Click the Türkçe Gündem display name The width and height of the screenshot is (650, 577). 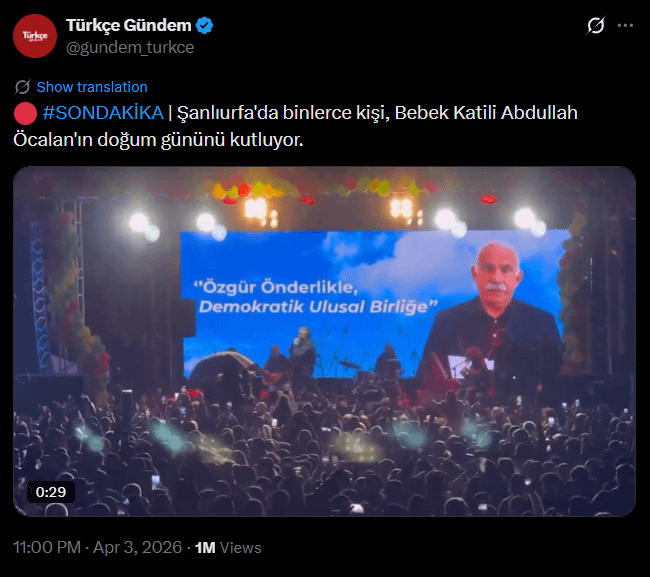(x=129, y=25)
